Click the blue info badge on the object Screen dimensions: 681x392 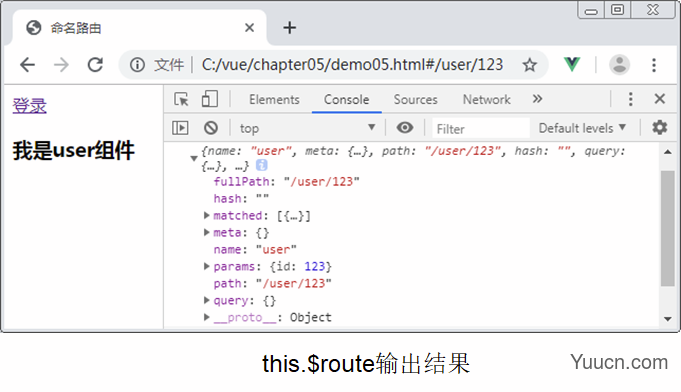pyautogui.click(x=261, y=165)
